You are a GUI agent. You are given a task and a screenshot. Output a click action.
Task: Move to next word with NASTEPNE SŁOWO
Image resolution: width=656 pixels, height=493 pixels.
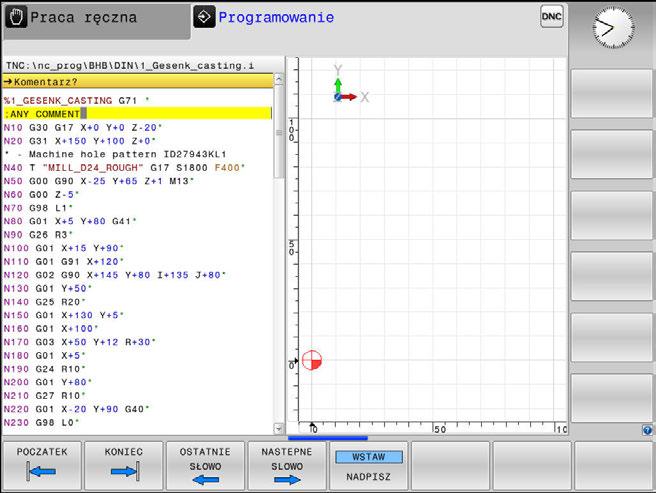click(x=287, y=465)
